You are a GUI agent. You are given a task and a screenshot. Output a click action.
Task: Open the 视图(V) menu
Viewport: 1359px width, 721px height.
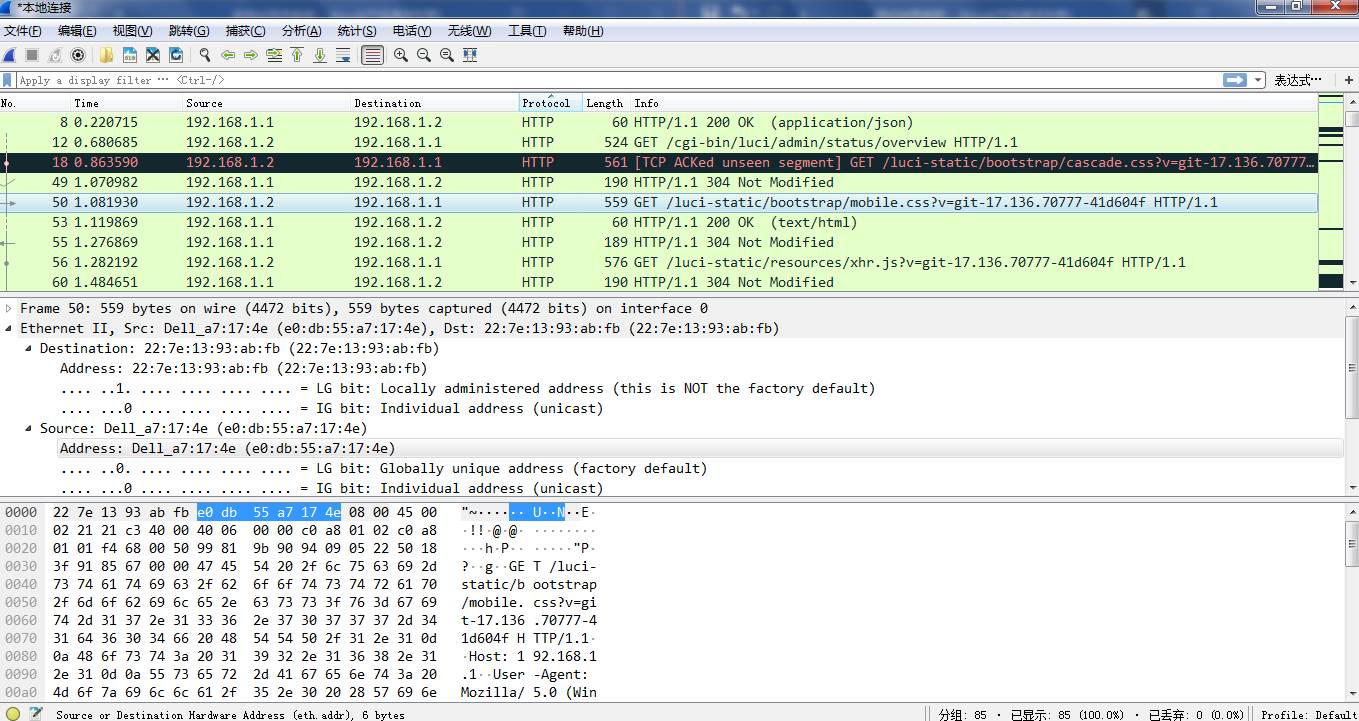click(133, 31)
